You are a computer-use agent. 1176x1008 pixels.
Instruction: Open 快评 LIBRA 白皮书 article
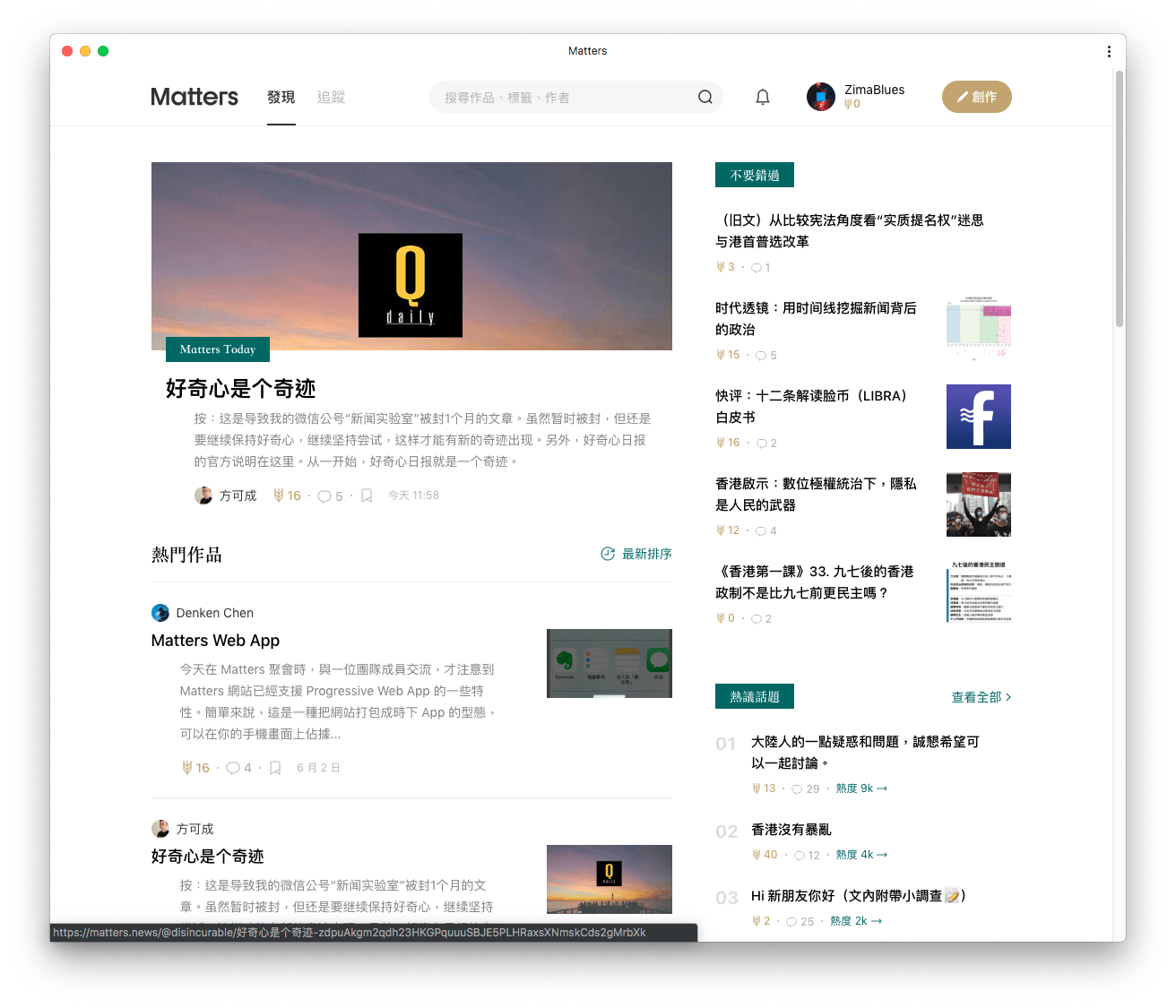[812, 407]
